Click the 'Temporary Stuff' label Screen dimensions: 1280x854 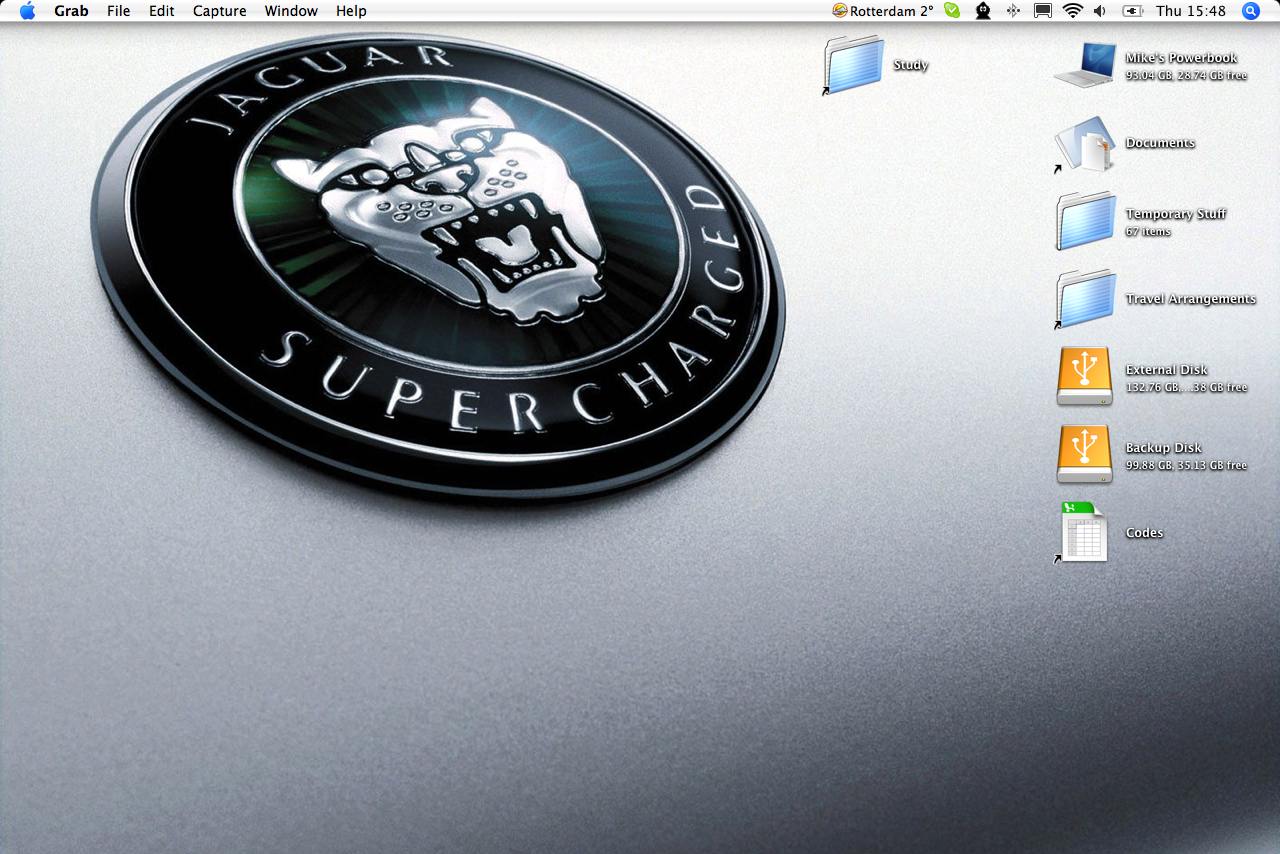click(1175, 214)
